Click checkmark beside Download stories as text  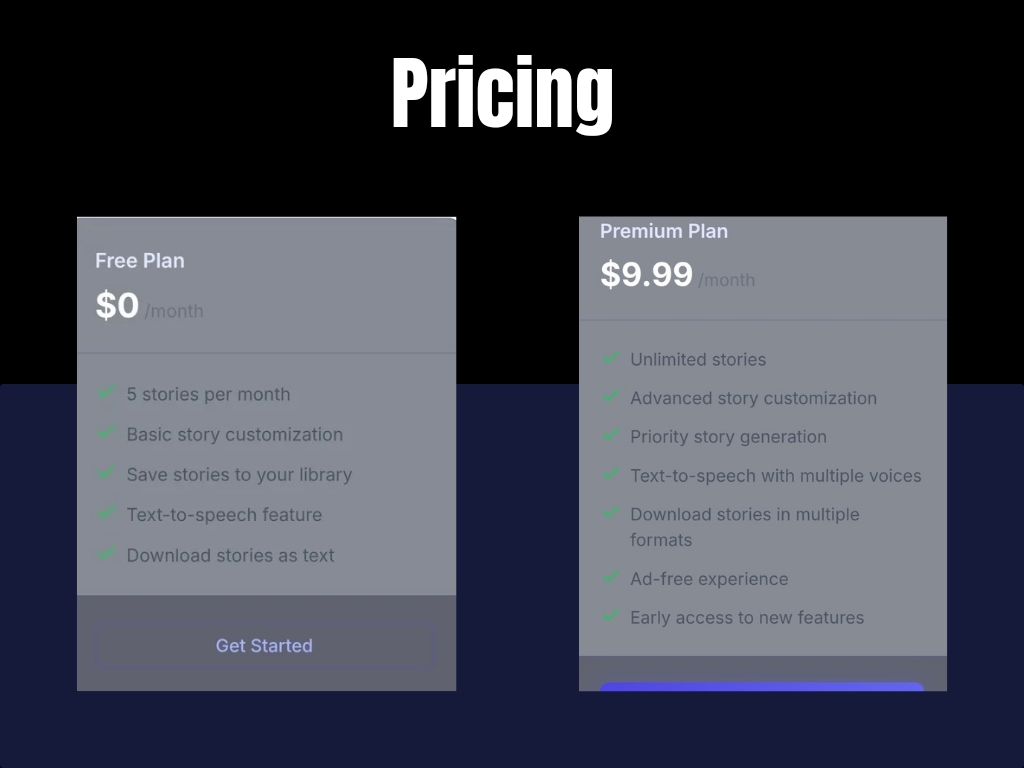tap(107, 553)
